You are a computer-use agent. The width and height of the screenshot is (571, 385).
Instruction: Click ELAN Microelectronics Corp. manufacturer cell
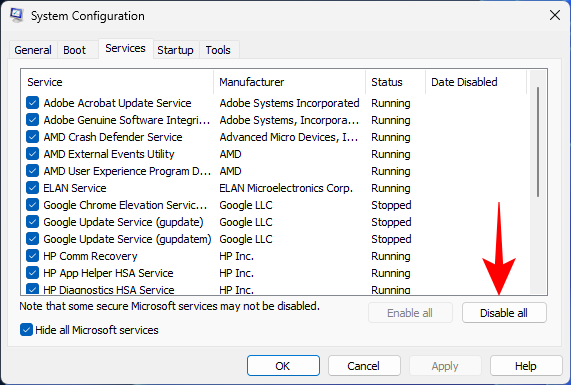click(x=286, y=188)
